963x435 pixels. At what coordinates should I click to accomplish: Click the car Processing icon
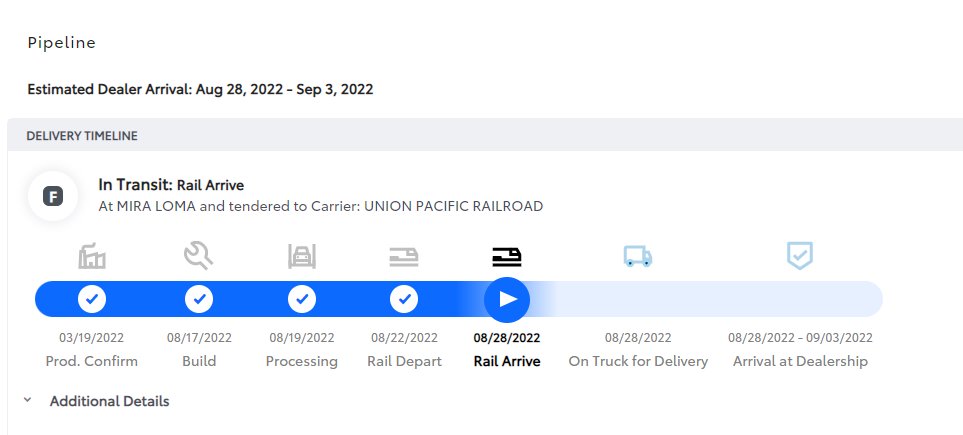302,256
